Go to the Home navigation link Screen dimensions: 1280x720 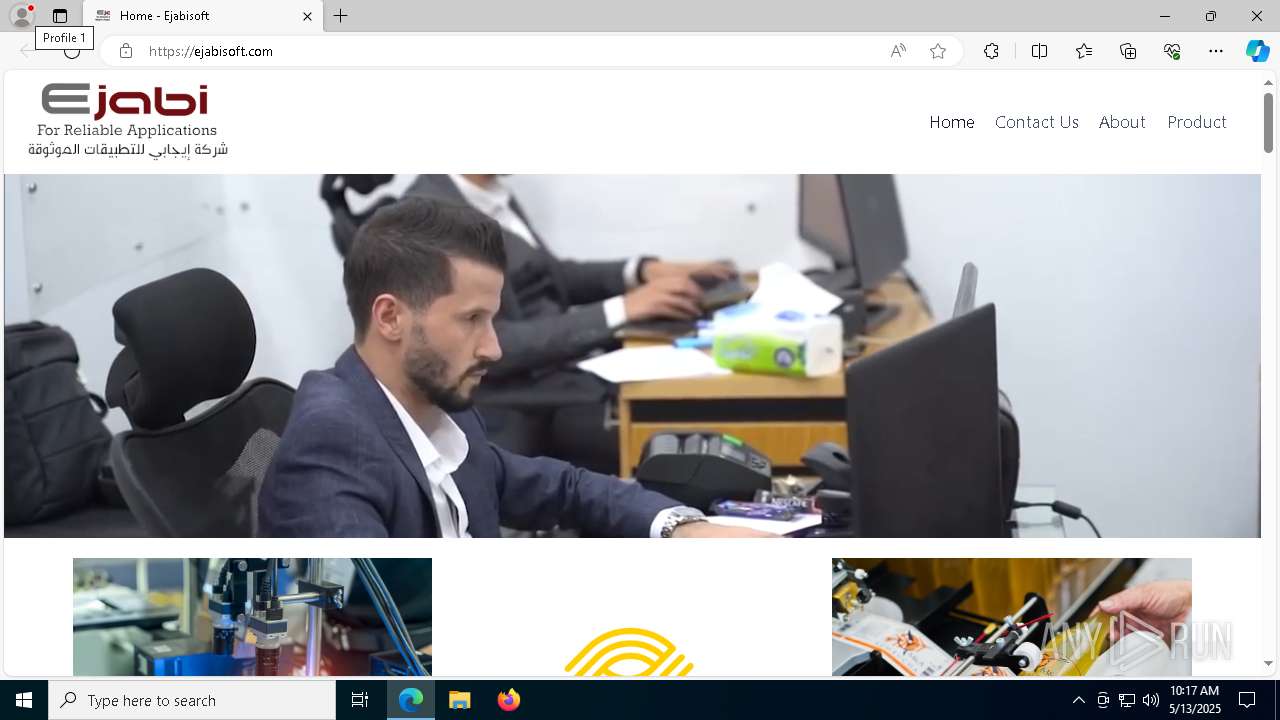click(x=952, y=122)
